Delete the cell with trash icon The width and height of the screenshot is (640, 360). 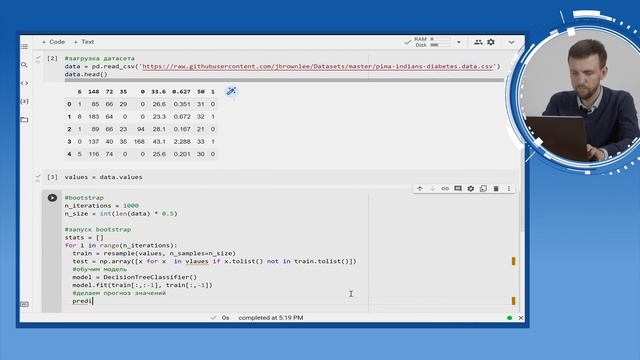point(496,189)
